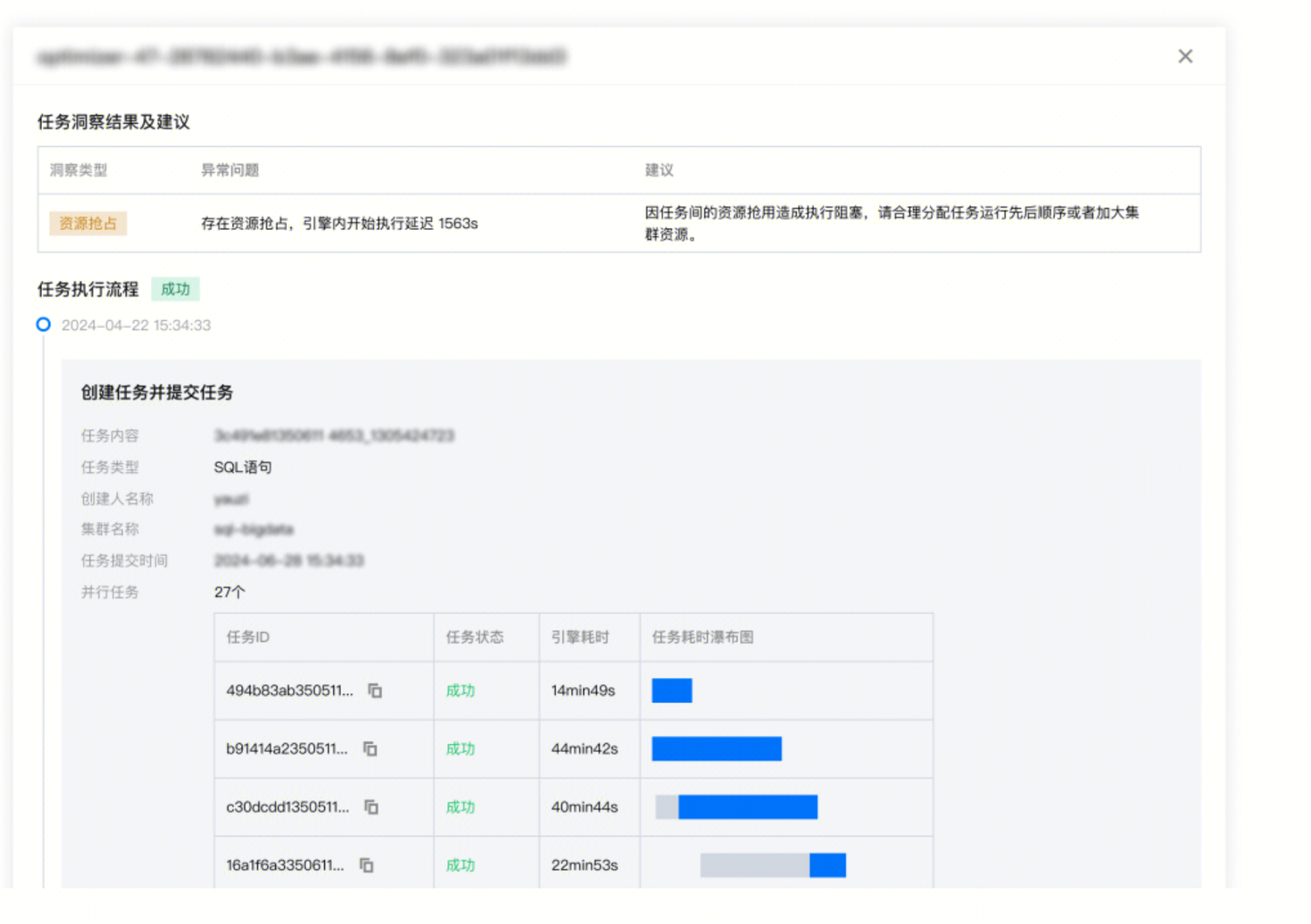
Task: Click the 引擎耗时 column header
Action: pyautogui.click(x=579, y=637)
